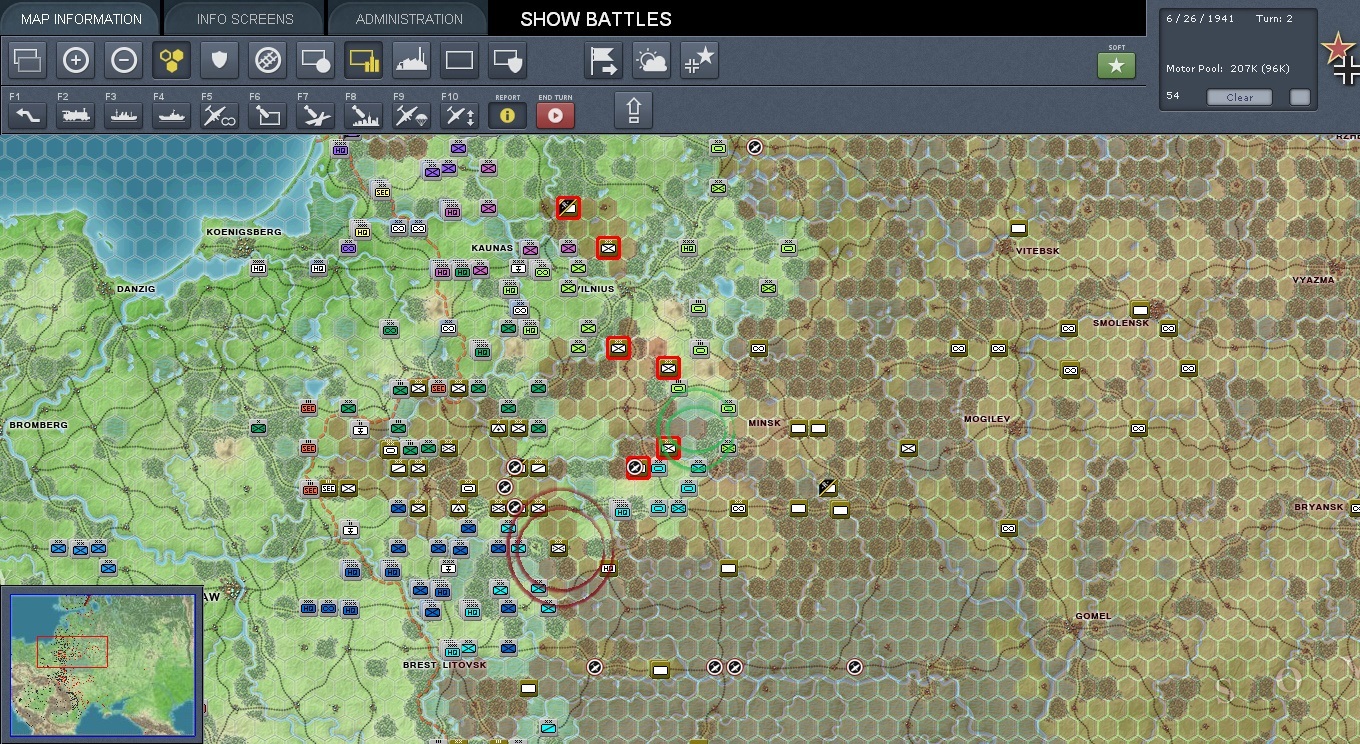Screen dimensions: 1360x744
Task: Click the Show Battles heading text
Action: (596, 19)
